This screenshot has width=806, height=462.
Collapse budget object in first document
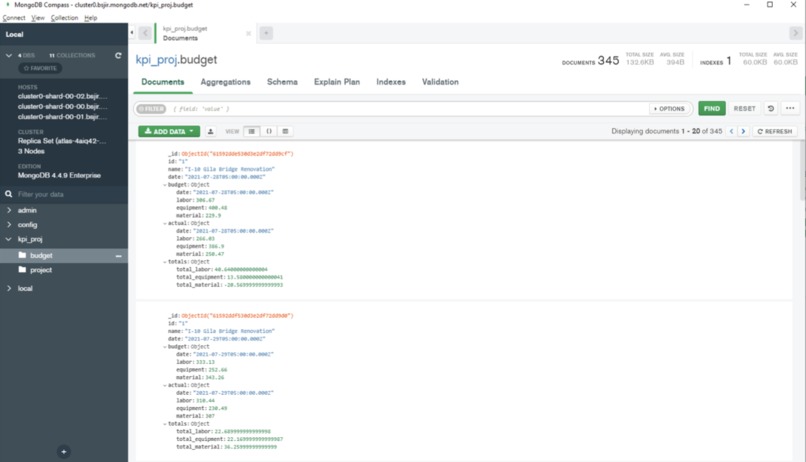pos(165,185)
